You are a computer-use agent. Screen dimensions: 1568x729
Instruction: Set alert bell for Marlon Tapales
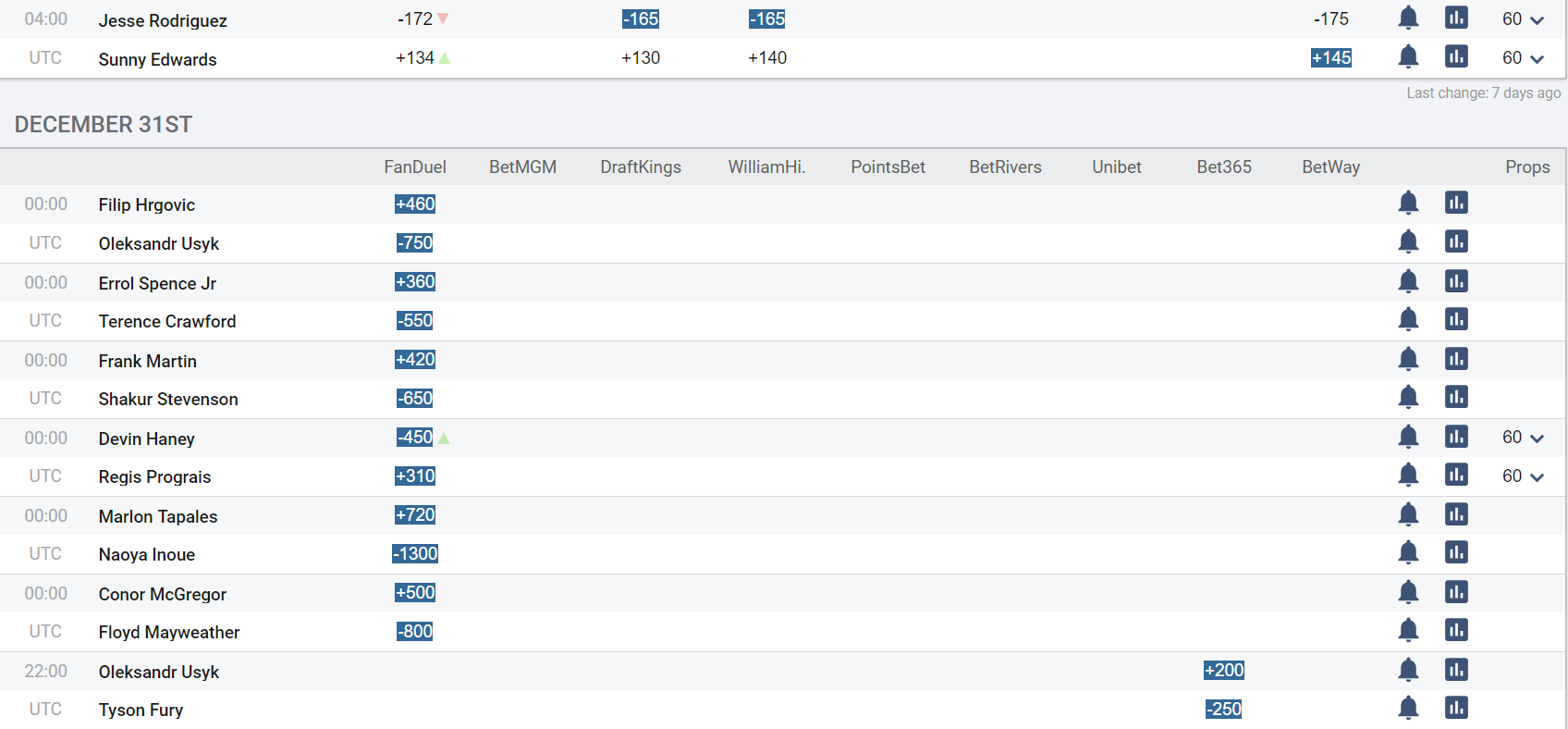click(x=1408, y=514)
